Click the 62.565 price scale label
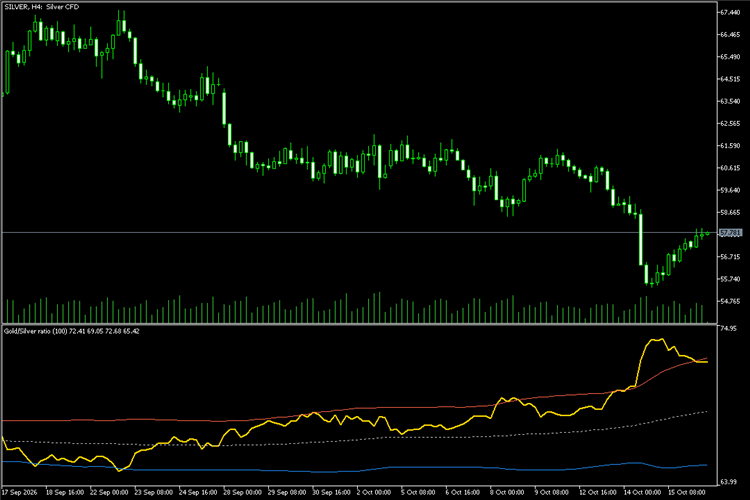This screenshot has height=500, width=750. (730, 123)
